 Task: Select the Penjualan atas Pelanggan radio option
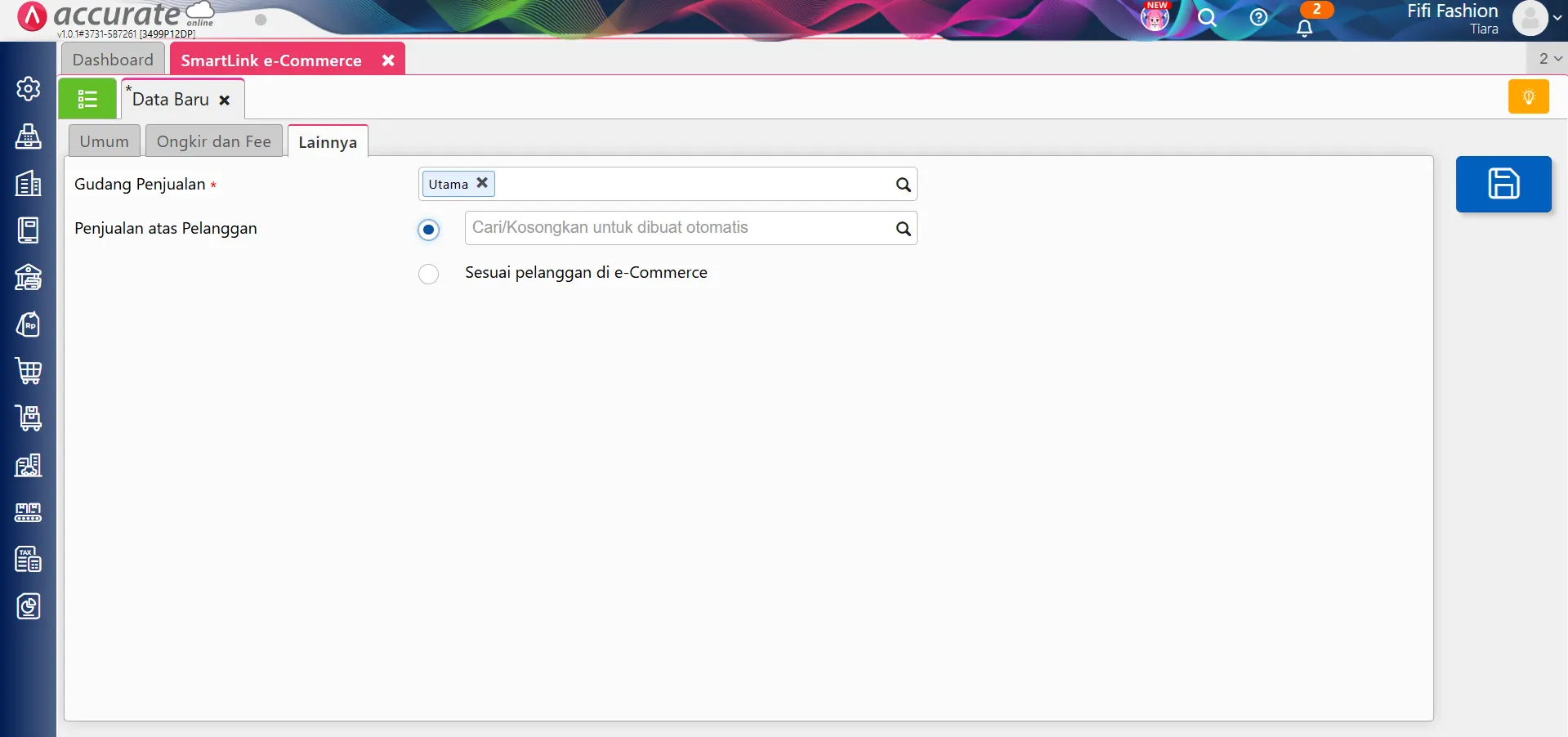428,230
